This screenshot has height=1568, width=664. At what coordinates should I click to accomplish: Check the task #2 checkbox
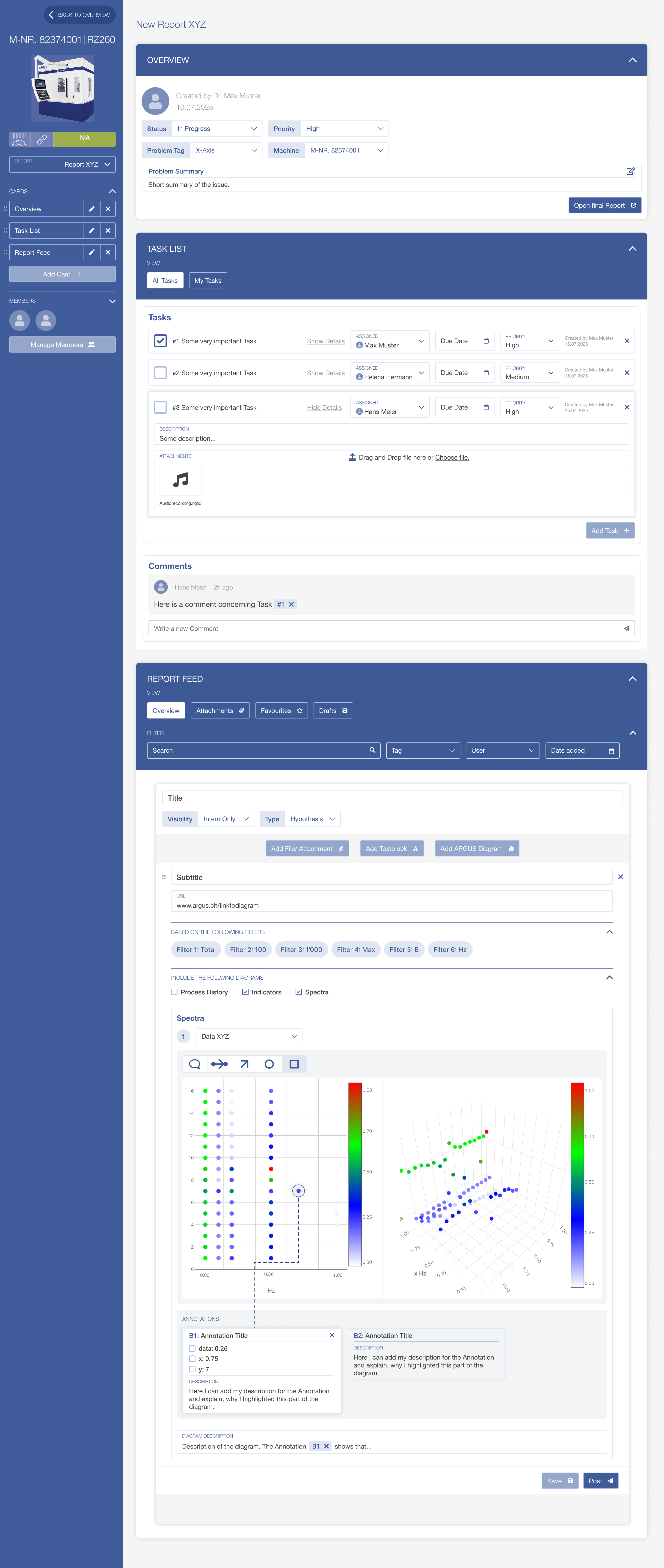[160, 373]
